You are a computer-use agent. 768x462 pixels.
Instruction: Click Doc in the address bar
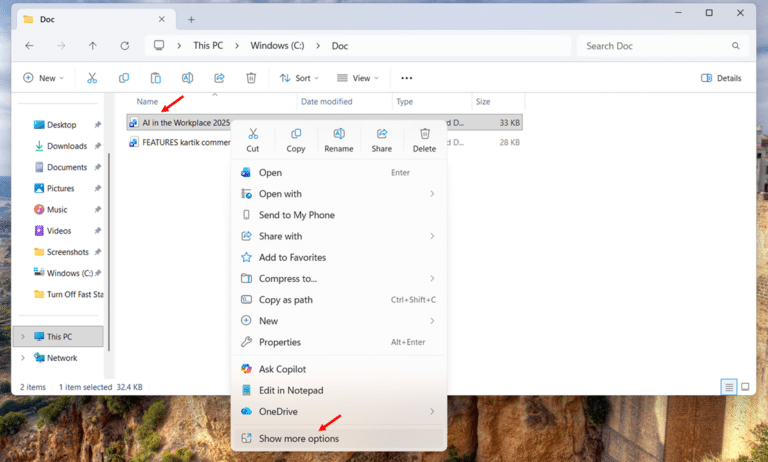point(340,46)
